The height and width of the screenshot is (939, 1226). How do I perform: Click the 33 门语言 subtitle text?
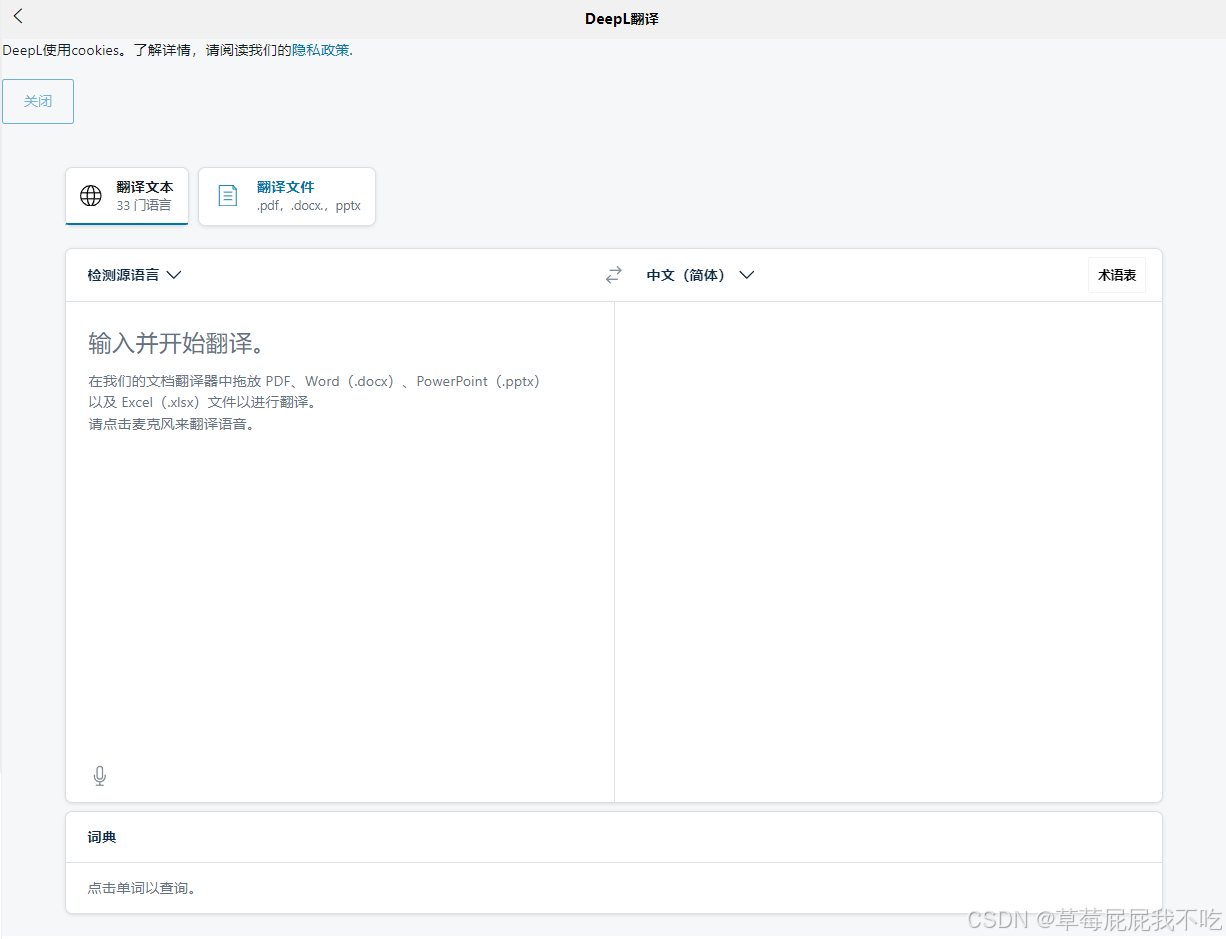tap(144, 205)
